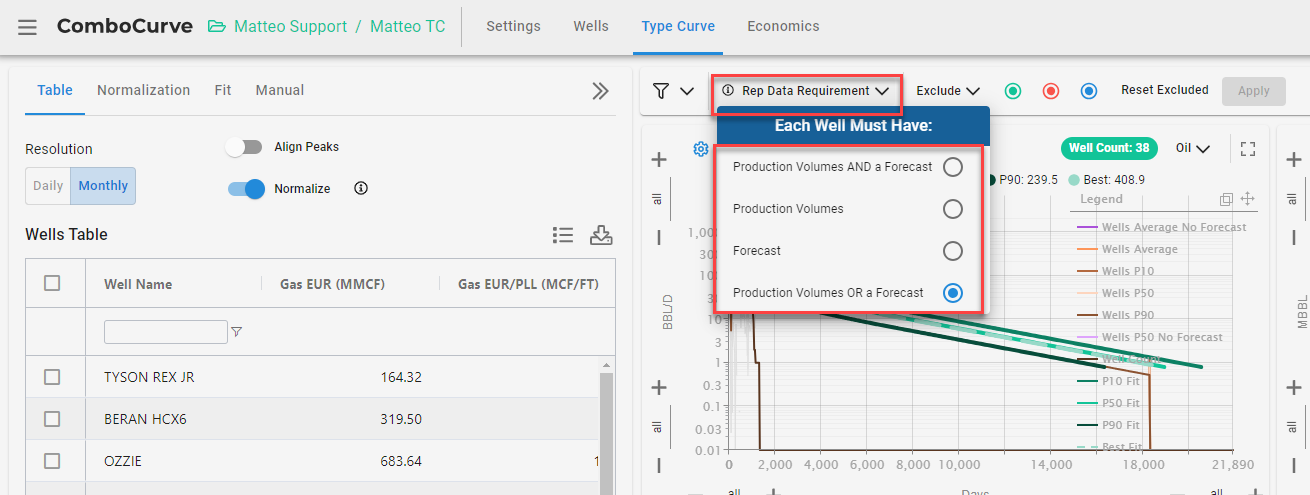This screenshot has height=495, width=1310.
Task: Go to the Economics tab
Action: coord(783,27)
